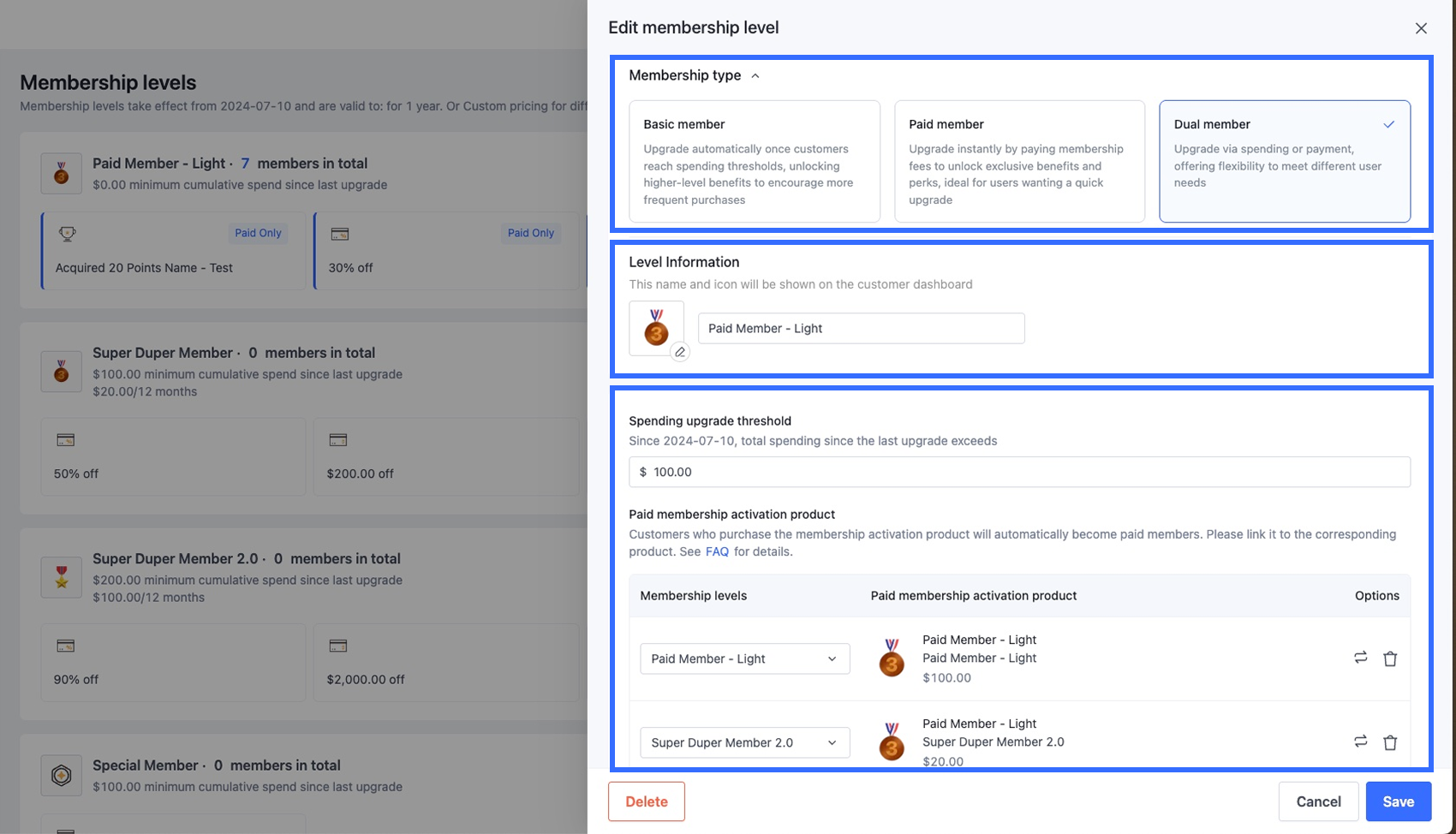Close the Edit membership level panel

click(x=1421, y=28)
